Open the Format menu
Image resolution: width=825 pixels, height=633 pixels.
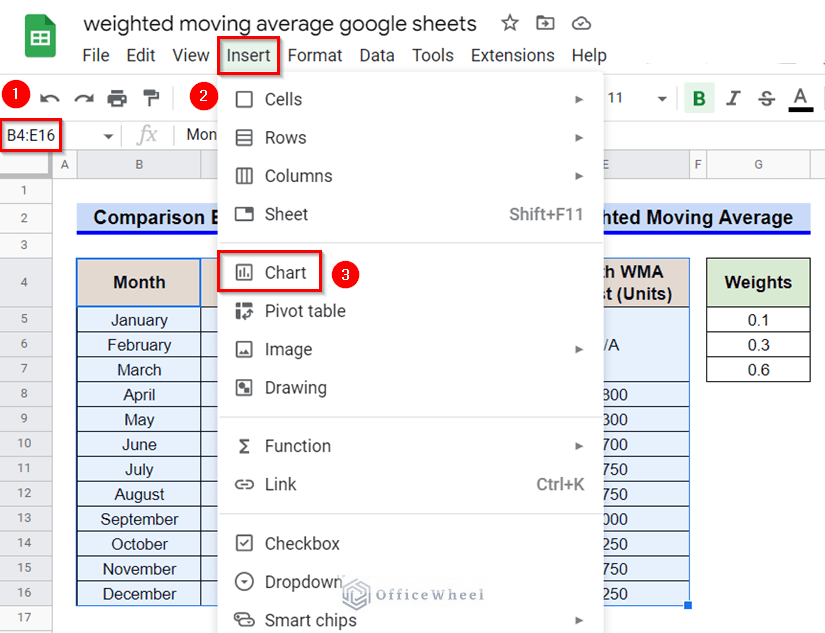(x=314, y=55)
